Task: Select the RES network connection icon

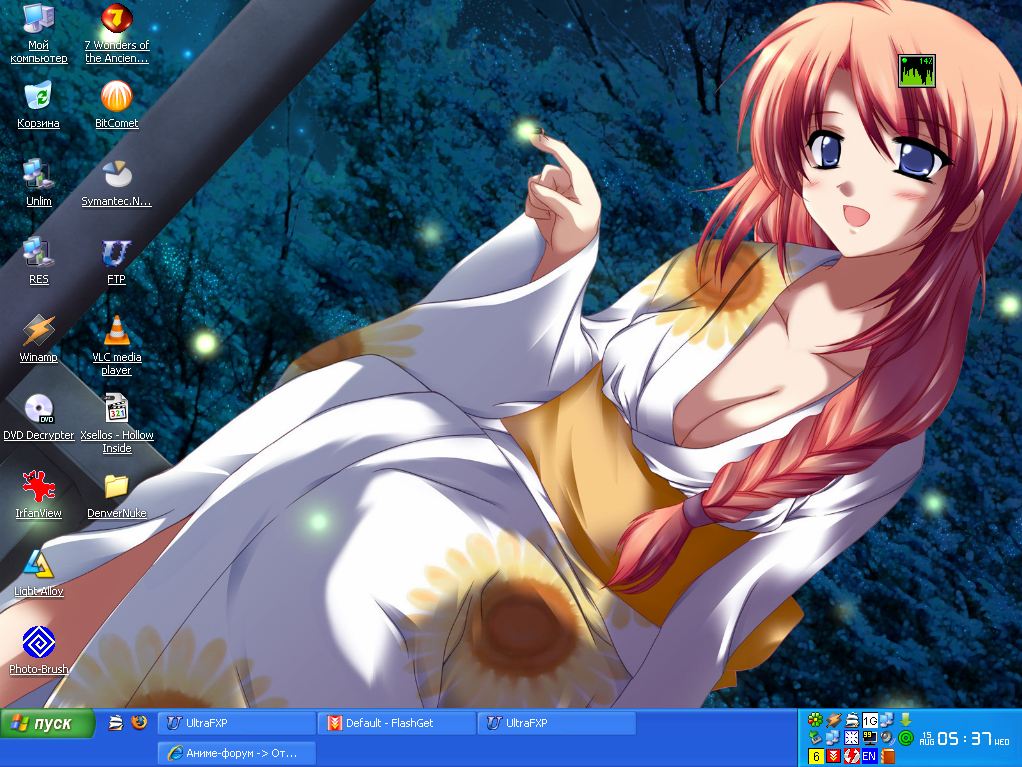Action: click(38, 261)
